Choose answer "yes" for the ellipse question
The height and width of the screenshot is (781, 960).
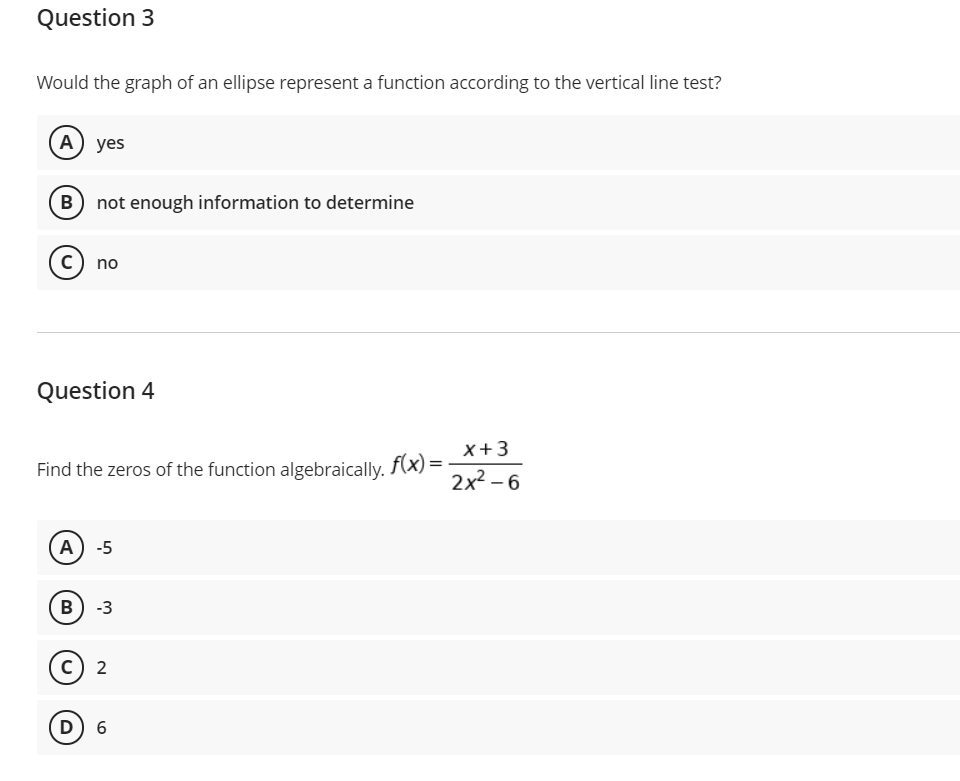pyautogui.click(x=109, y=142)
